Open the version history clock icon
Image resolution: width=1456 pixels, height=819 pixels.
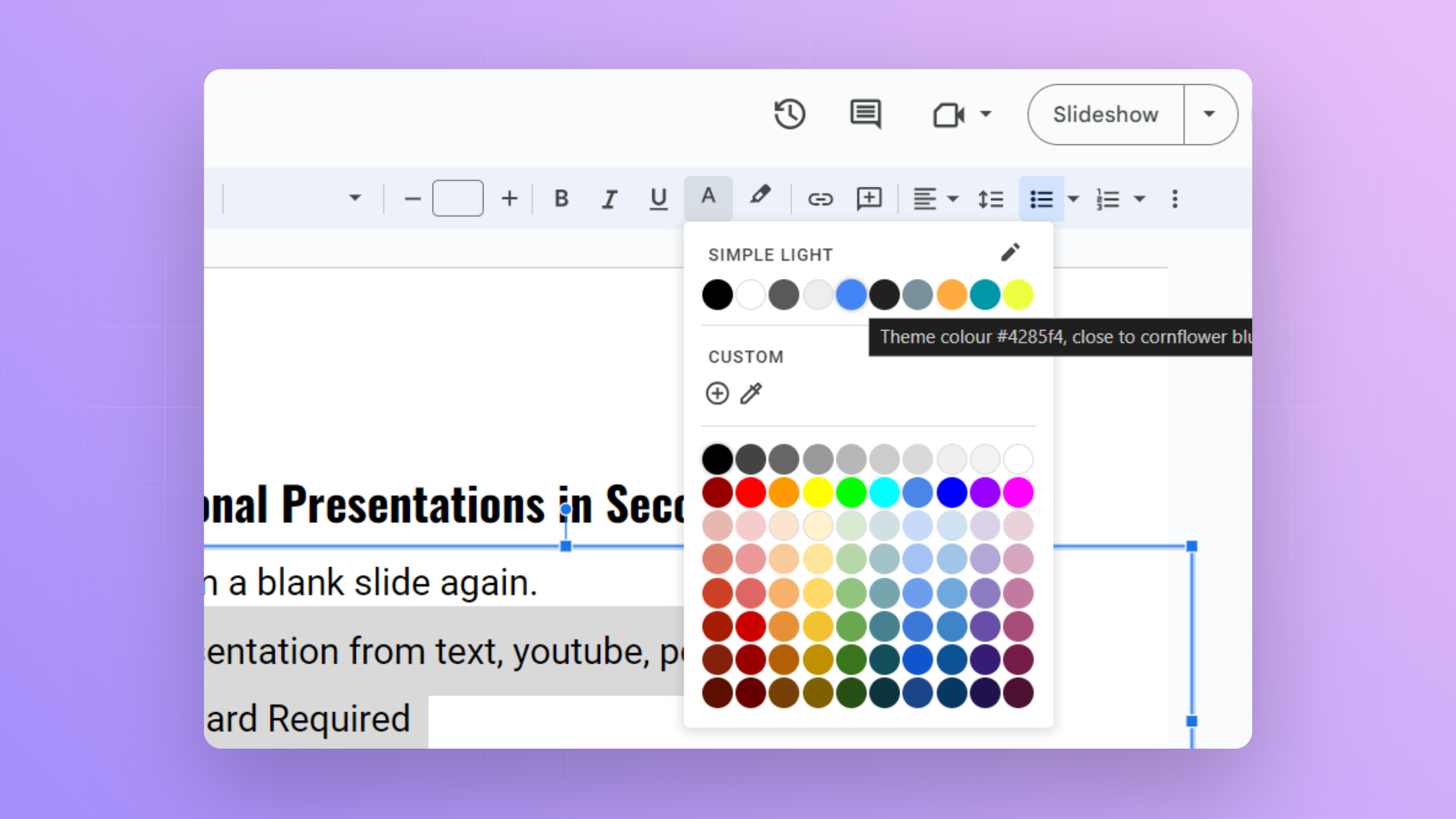pos(789,114)
